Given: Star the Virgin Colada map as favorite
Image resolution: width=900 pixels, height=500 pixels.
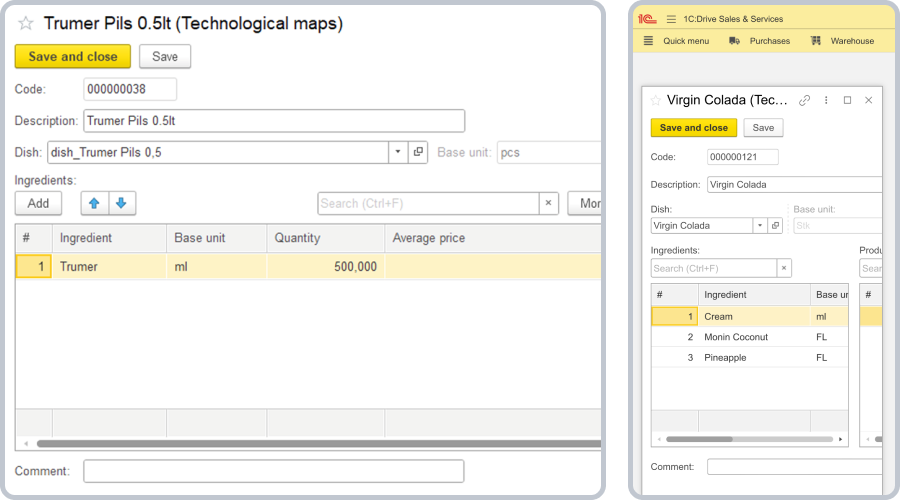Looking at the screenshot, I should click(x=655, y=100).
